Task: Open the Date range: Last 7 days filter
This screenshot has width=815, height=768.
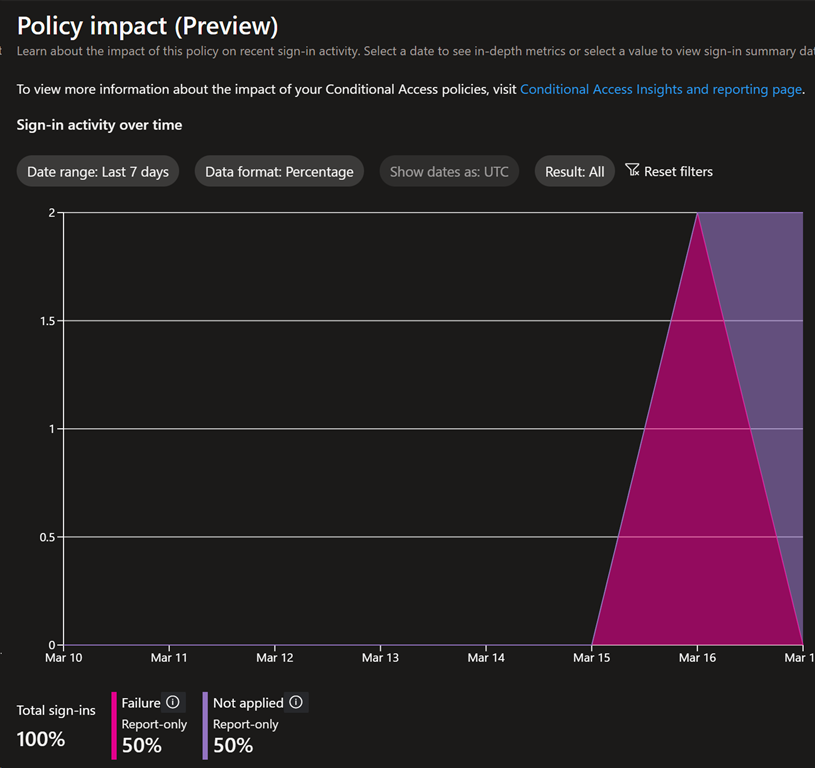Action: coord(98,172)
